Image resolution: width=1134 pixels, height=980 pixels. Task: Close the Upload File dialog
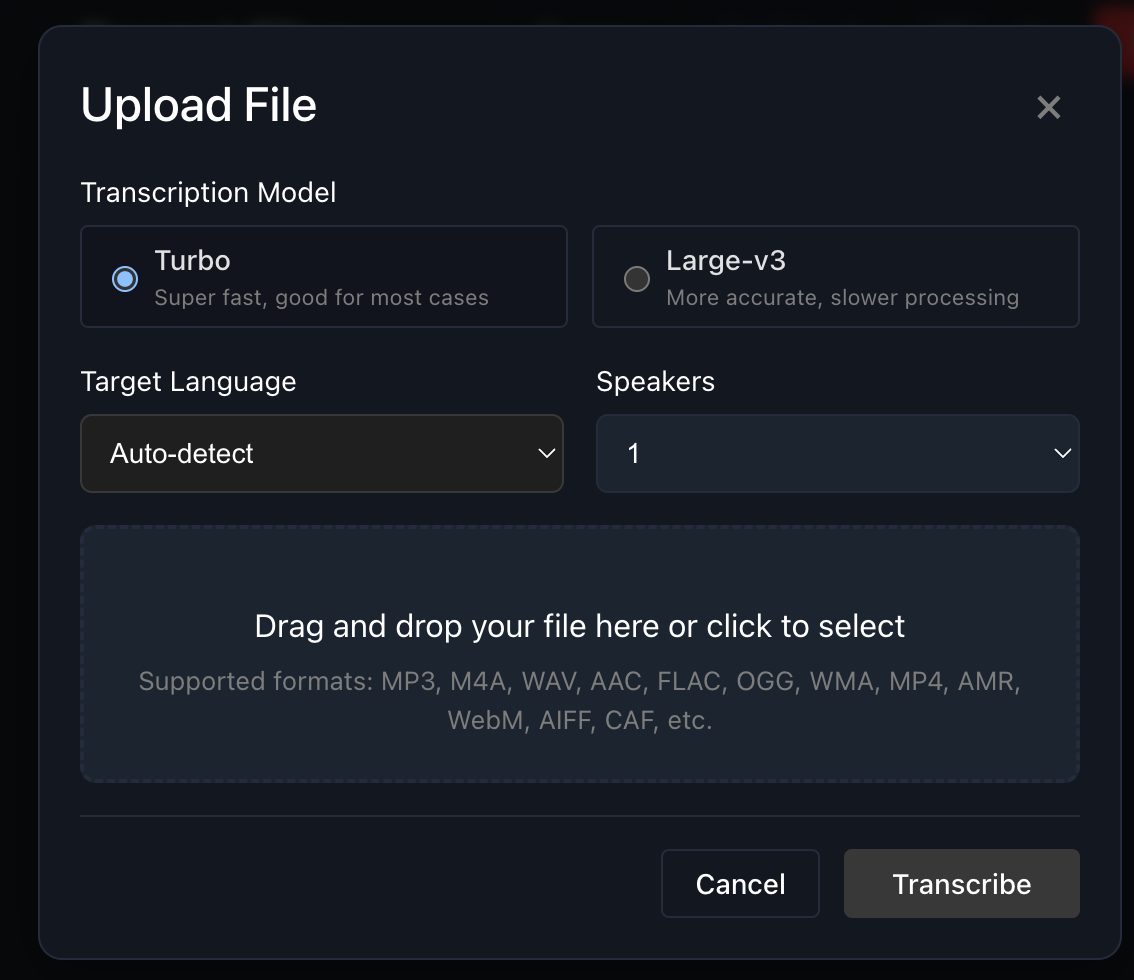pos(1048,107)
